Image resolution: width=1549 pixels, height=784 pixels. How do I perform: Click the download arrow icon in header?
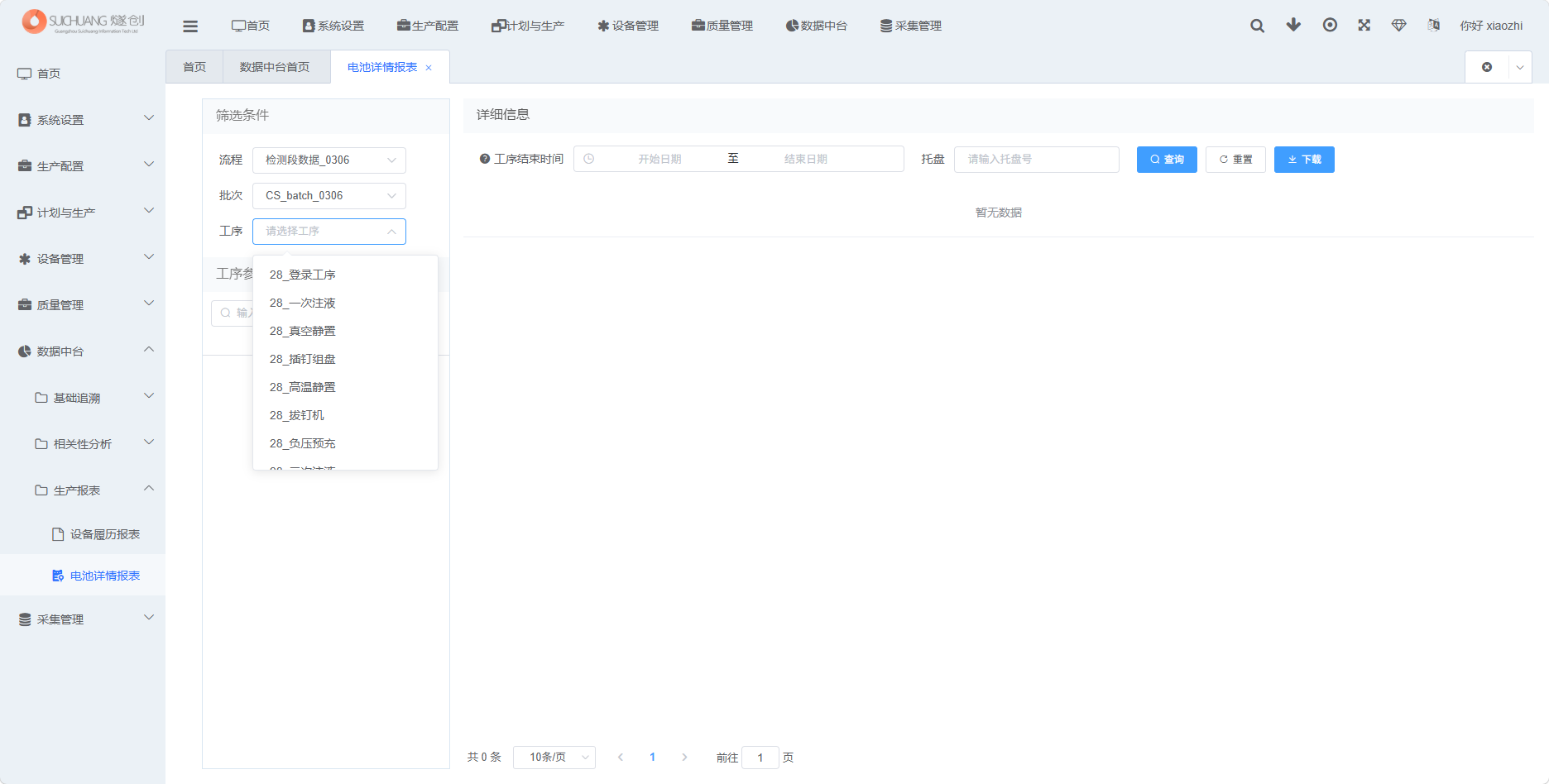[1293, 25]
